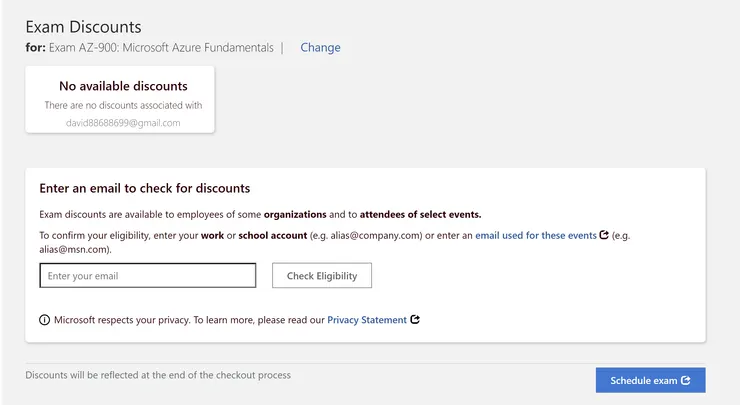Click the Exam Discounts page heading

tap(83, 26)
